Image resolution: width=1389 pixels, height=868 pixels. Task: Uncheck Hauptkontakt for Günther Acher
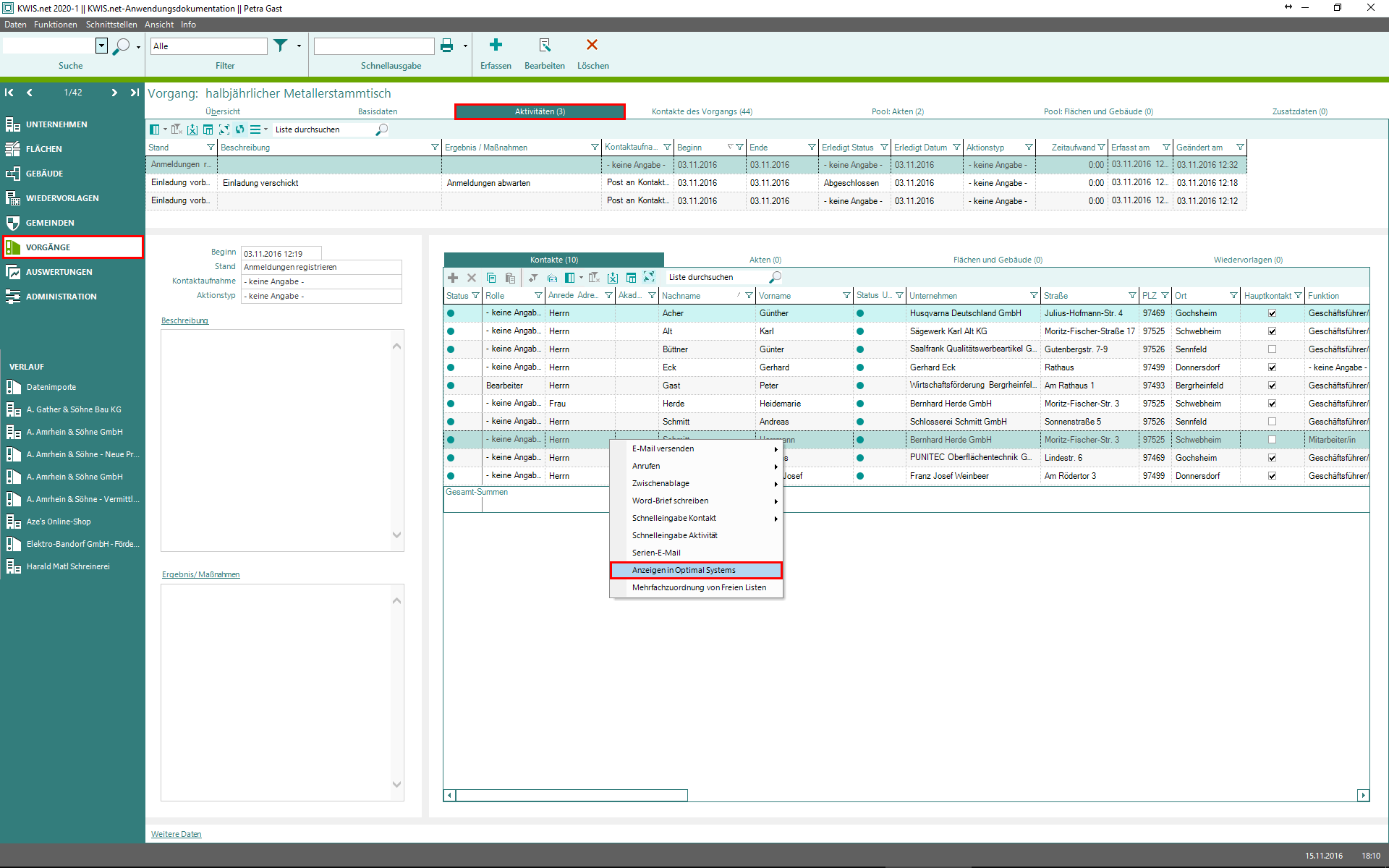[x=1272, y=313]
